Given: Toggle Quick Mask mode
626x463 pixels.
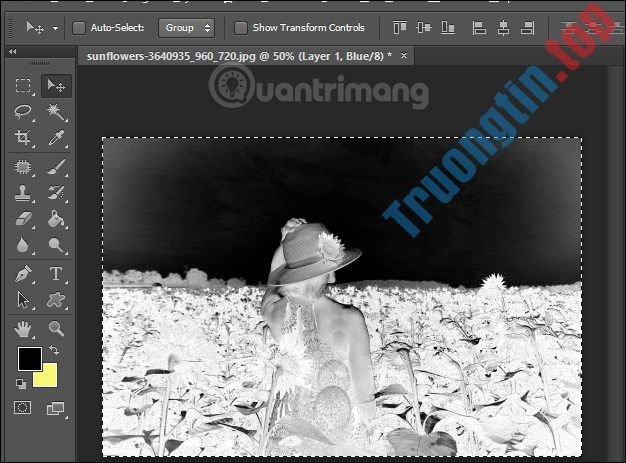Looking at the screenshot, I should pos(22,408).
